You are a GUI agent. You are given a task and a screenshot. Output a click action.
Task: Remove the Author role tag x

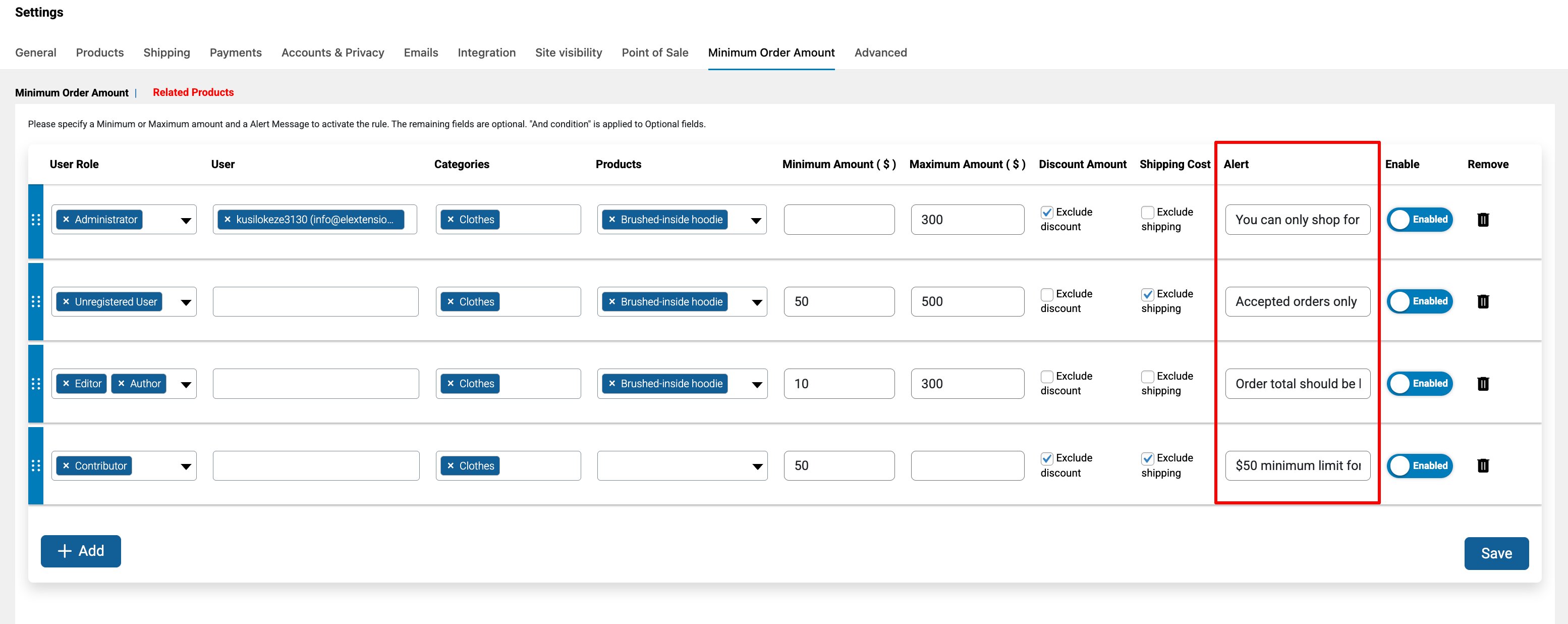click(x=121, y=383)
